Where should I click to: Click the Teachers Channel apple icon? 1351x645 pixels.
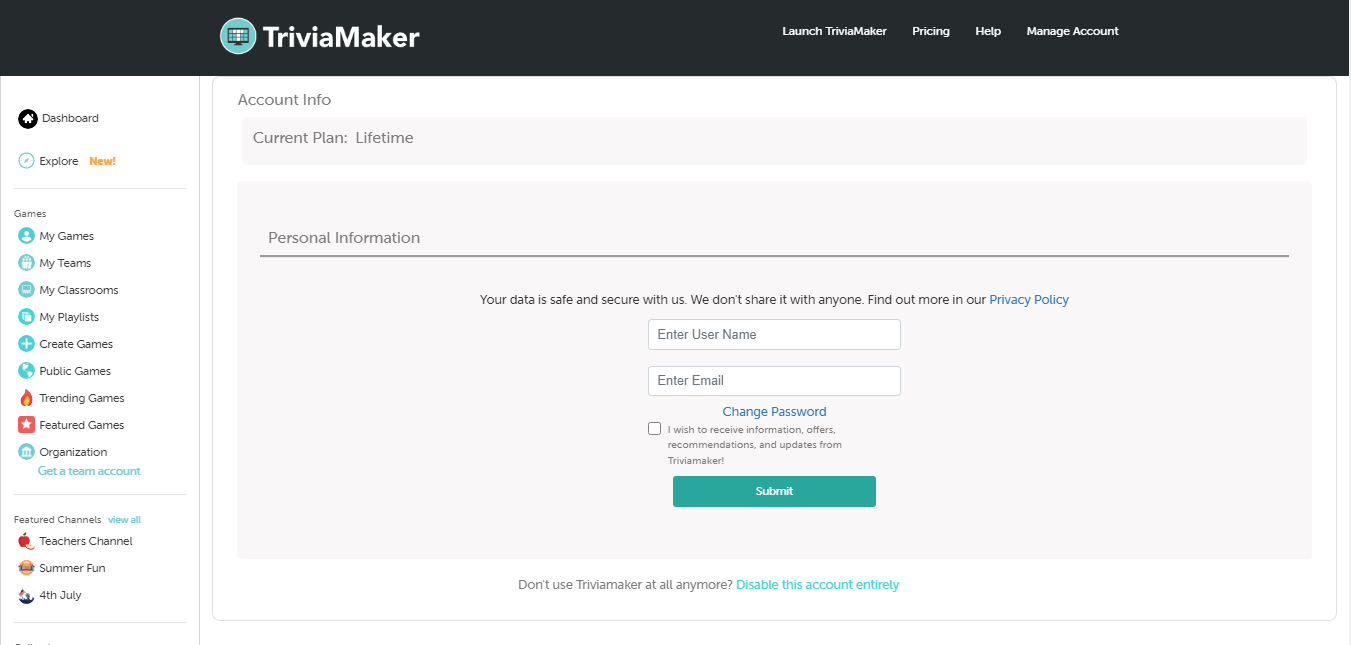(x=27, y=541)
